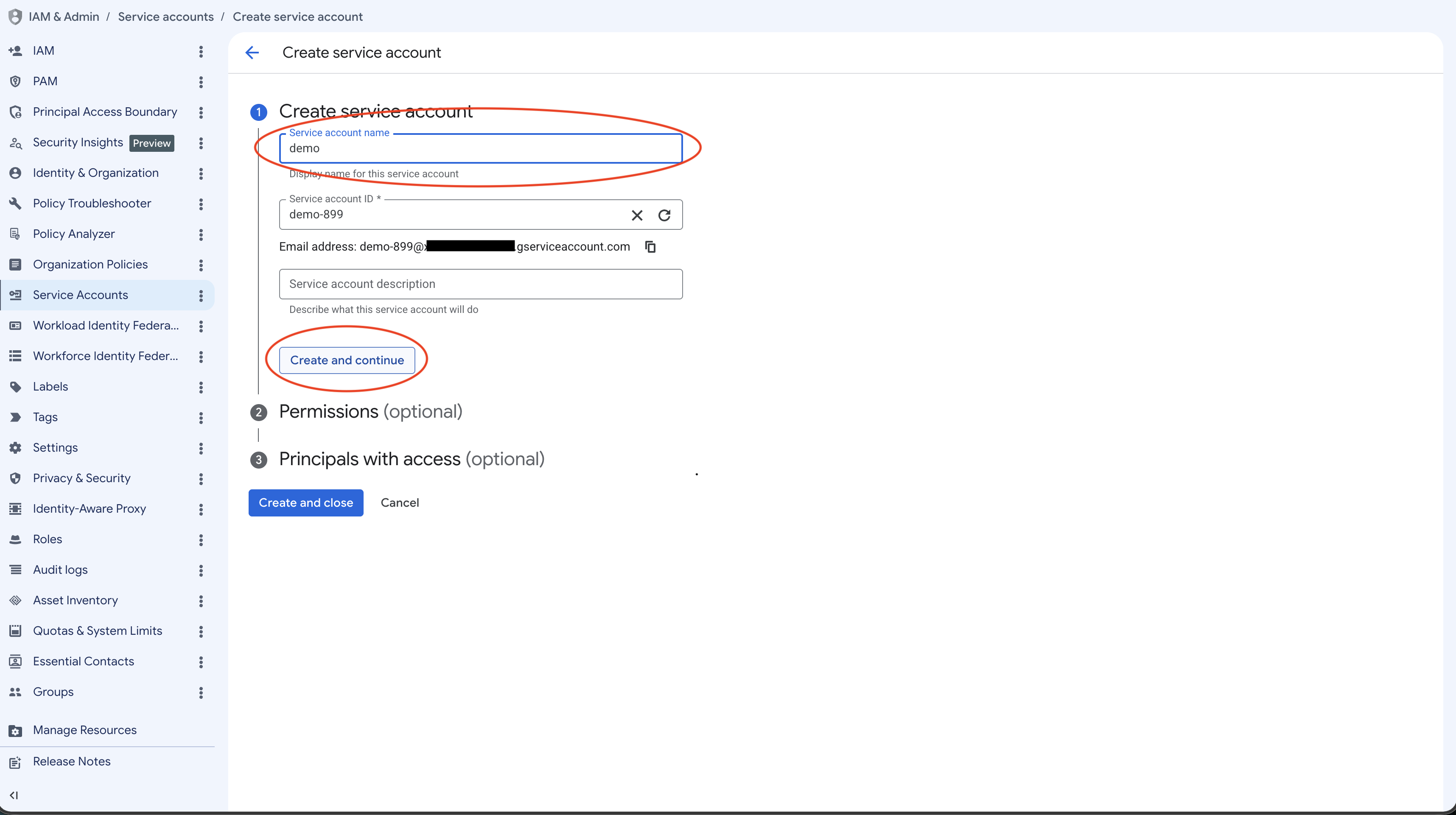Click the IAM & Admin breadcrumb link
The height and width of the screenshot is (815, 1456).
click(x=64, y=17)
